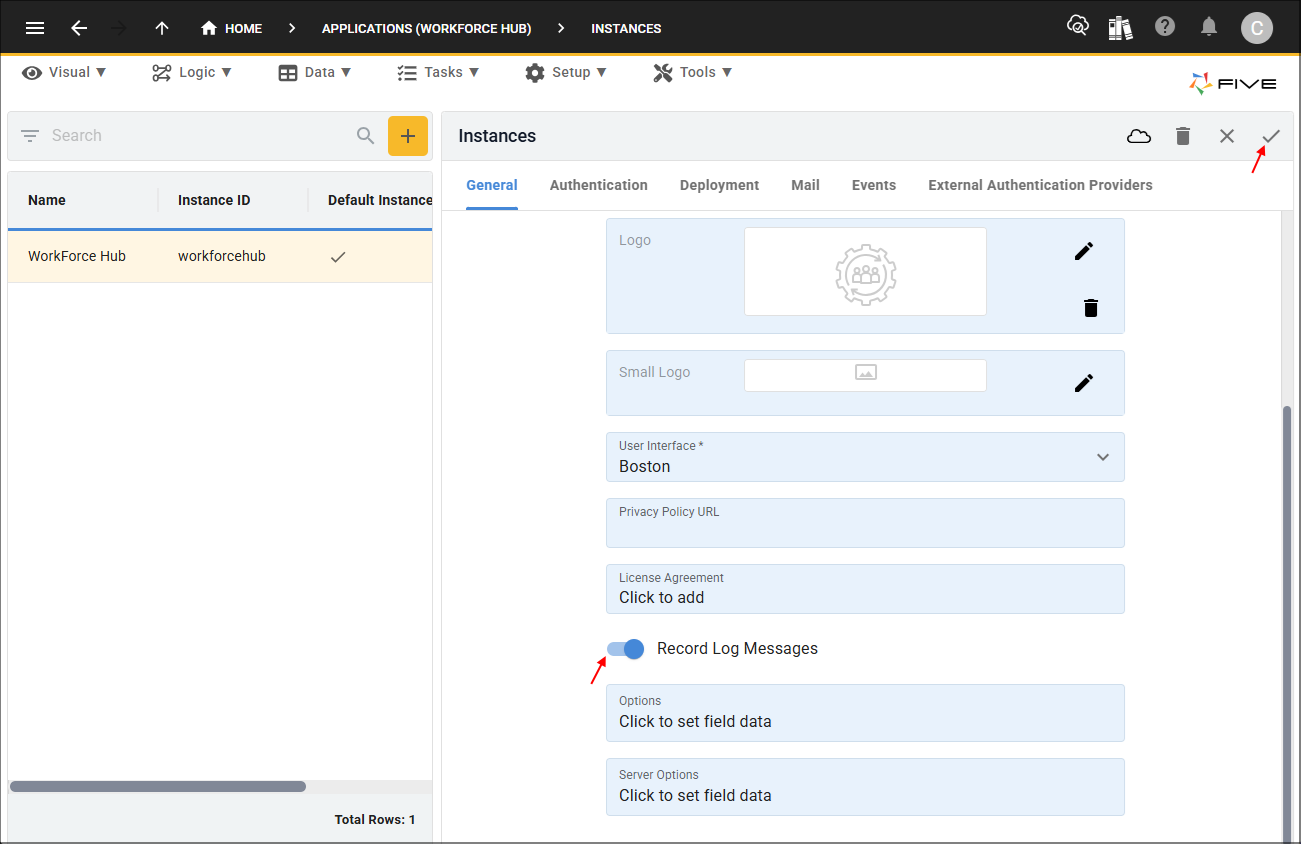Click the Five logo
Image resolution: width=1301 pixels, height=844 pixels.
click(1233, 84)
